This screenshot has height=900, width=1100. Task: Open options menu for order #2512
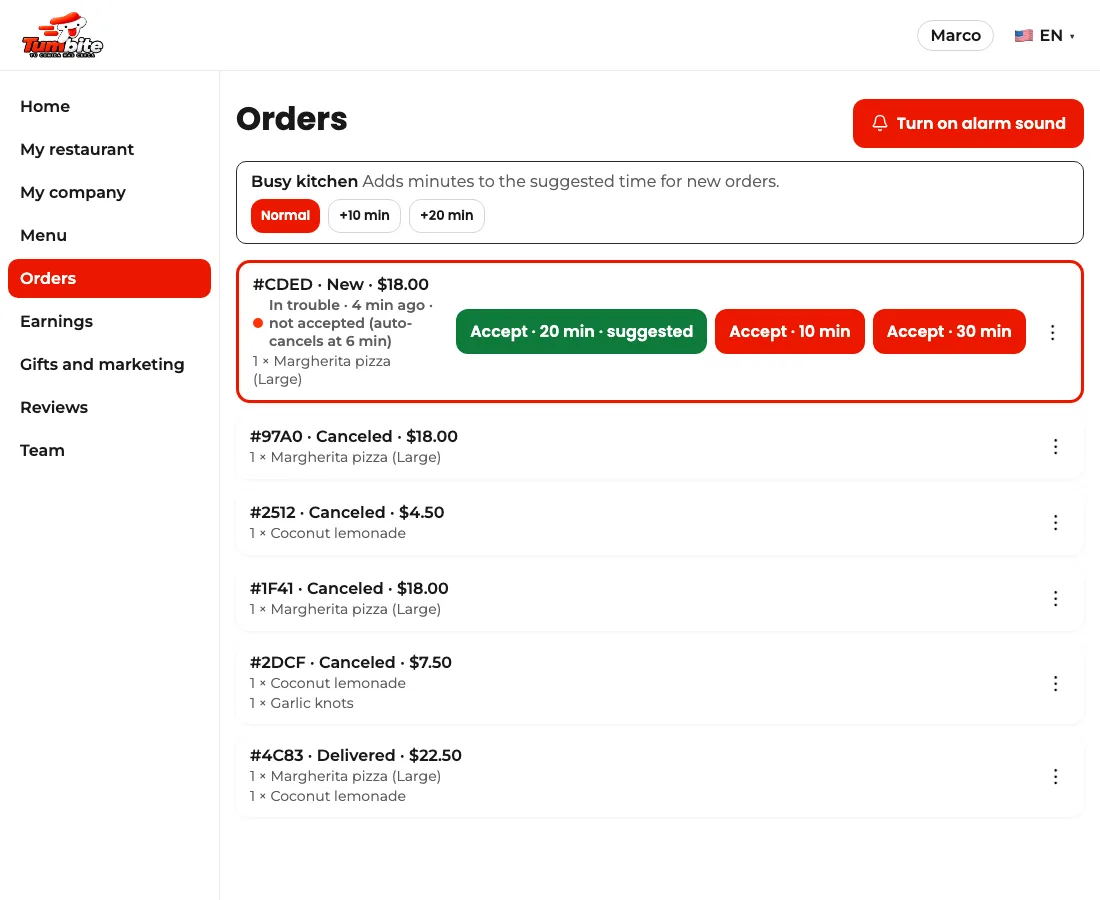[x=1055, y=523]
